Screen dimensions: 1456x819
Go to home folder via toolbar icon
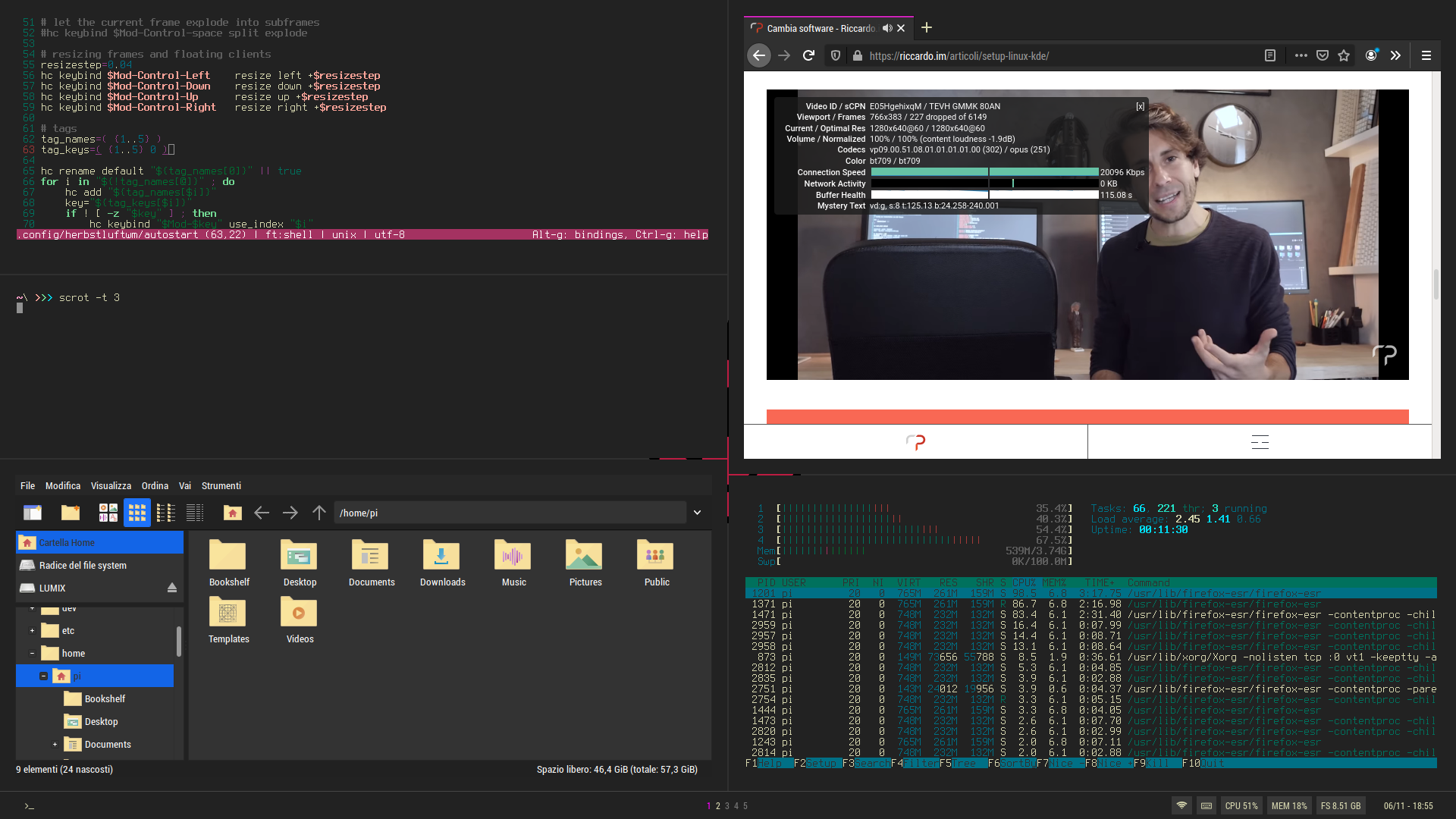pyautogui.click(x=232, y=513)
